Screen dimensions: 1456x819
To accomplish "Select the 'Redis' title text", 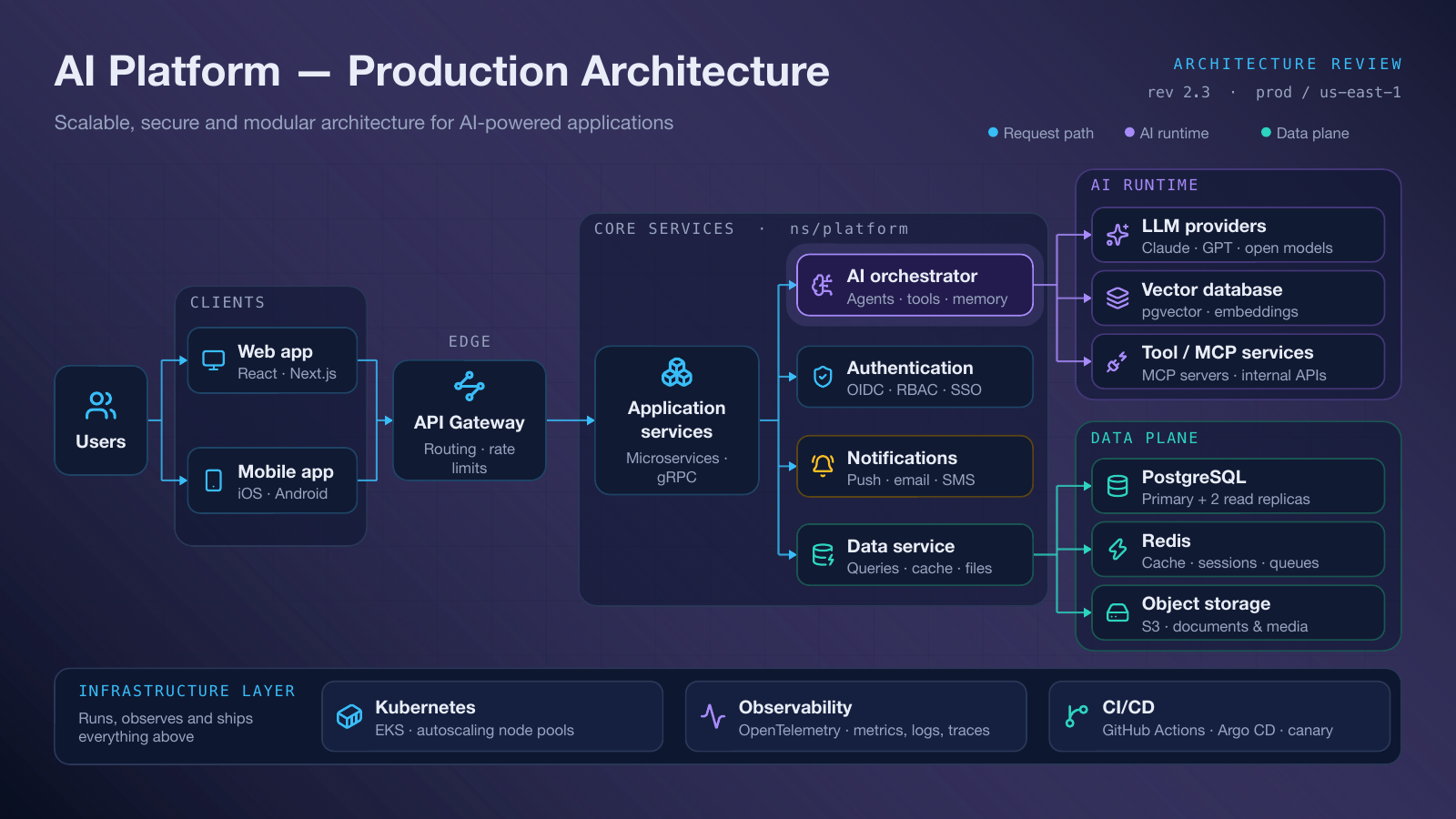I will click(x=1166, y=541).
